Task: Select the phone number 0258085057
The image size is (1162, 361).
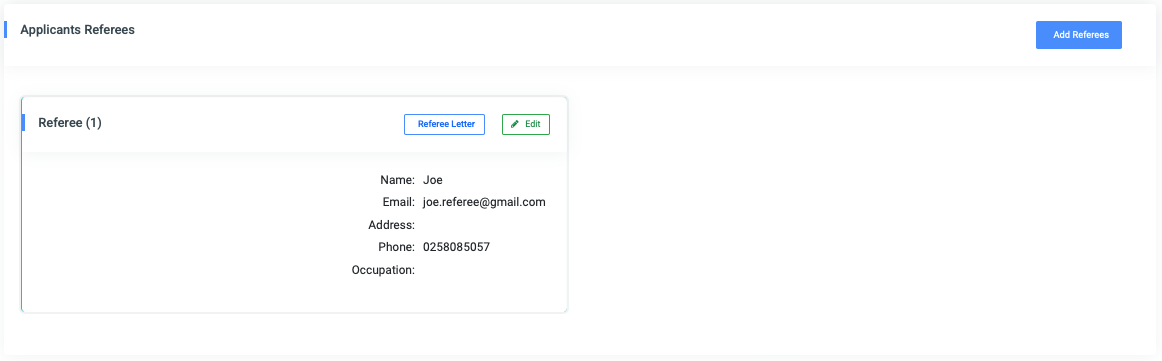Action: click(456, 247)
